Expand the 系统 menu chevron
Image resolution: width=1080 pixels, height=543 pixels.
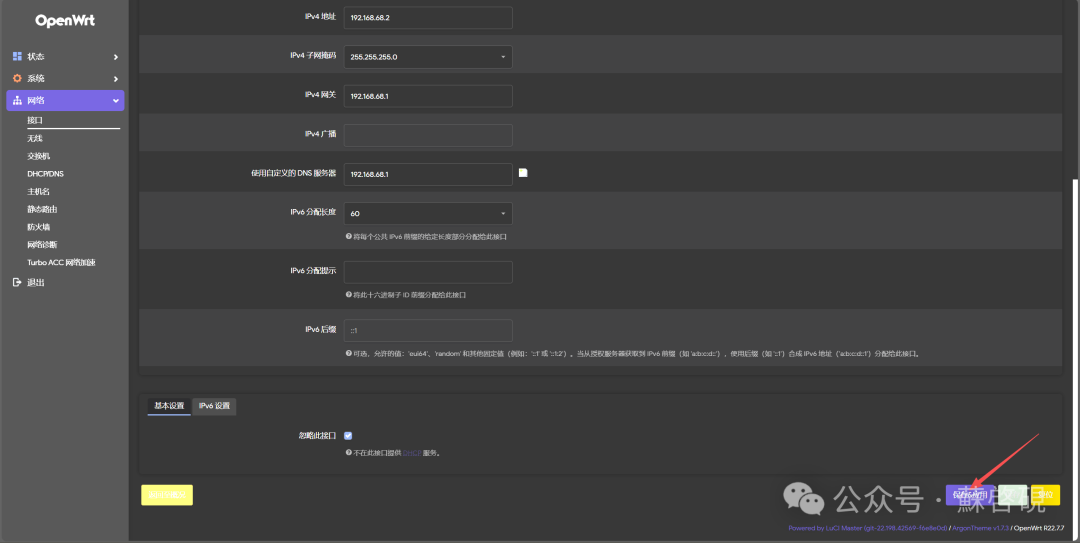(116, 79)
